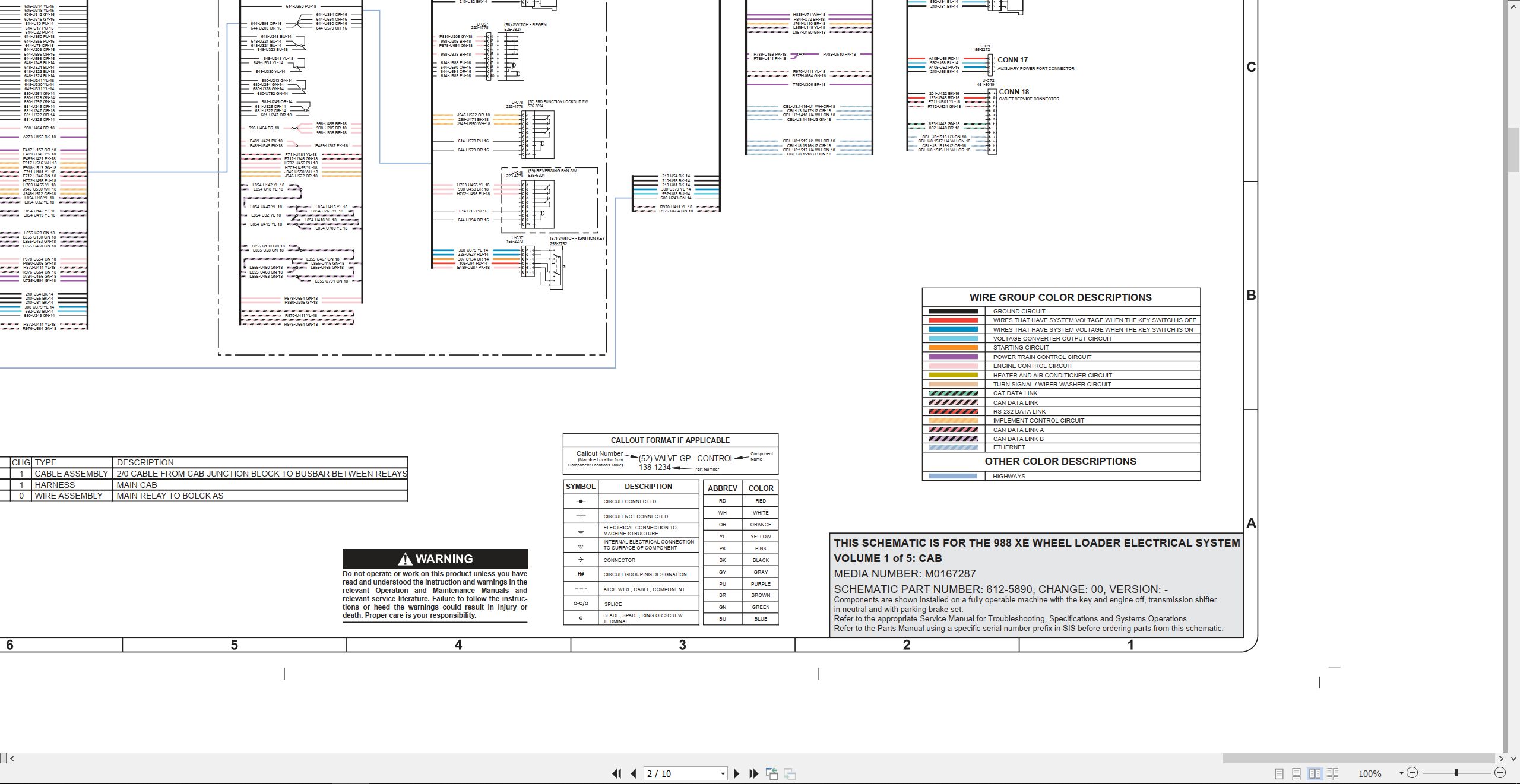This screenshot has height=784, width=1520.
Task: Switch to continuous page layout
Action: coord(1297,773)
